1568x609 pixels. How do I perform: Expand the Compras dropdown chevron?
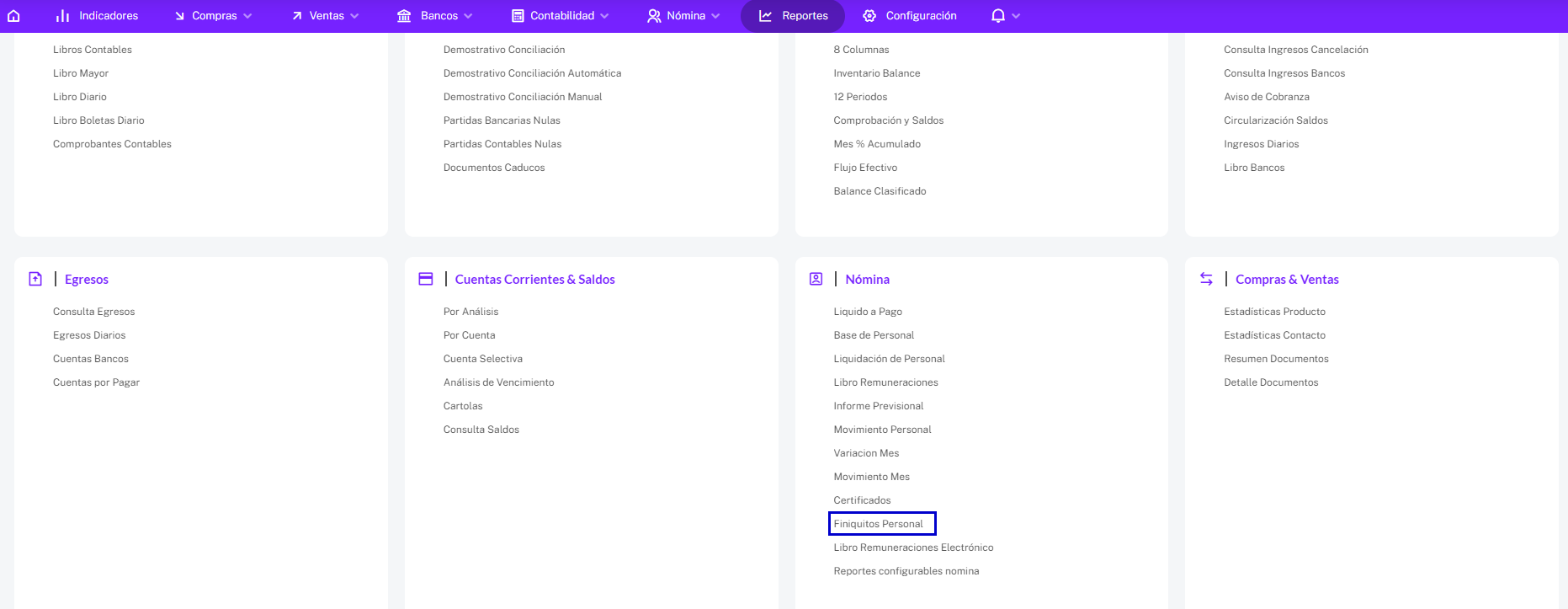(247, 16)
